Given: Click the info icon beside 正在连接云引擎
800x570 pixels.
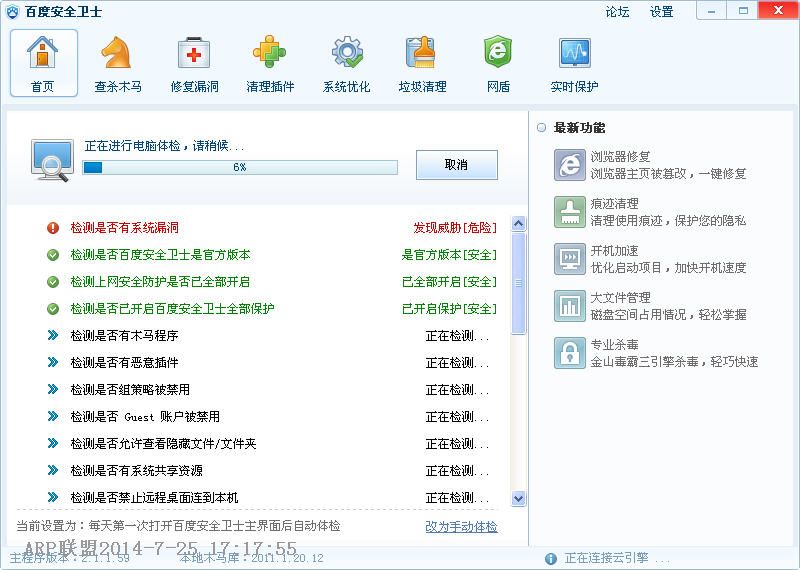Looking at the screenshot, I should (x=551, y=559).
